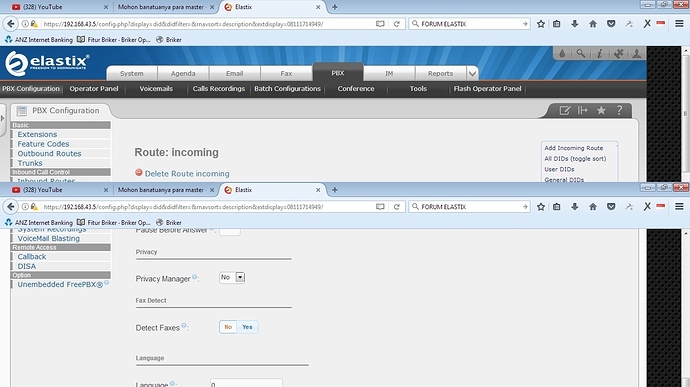Image resolution: width=690 pixels, height=387 pixels.
Task: Open the user profile icon in Elastix header
Action: 637,53
